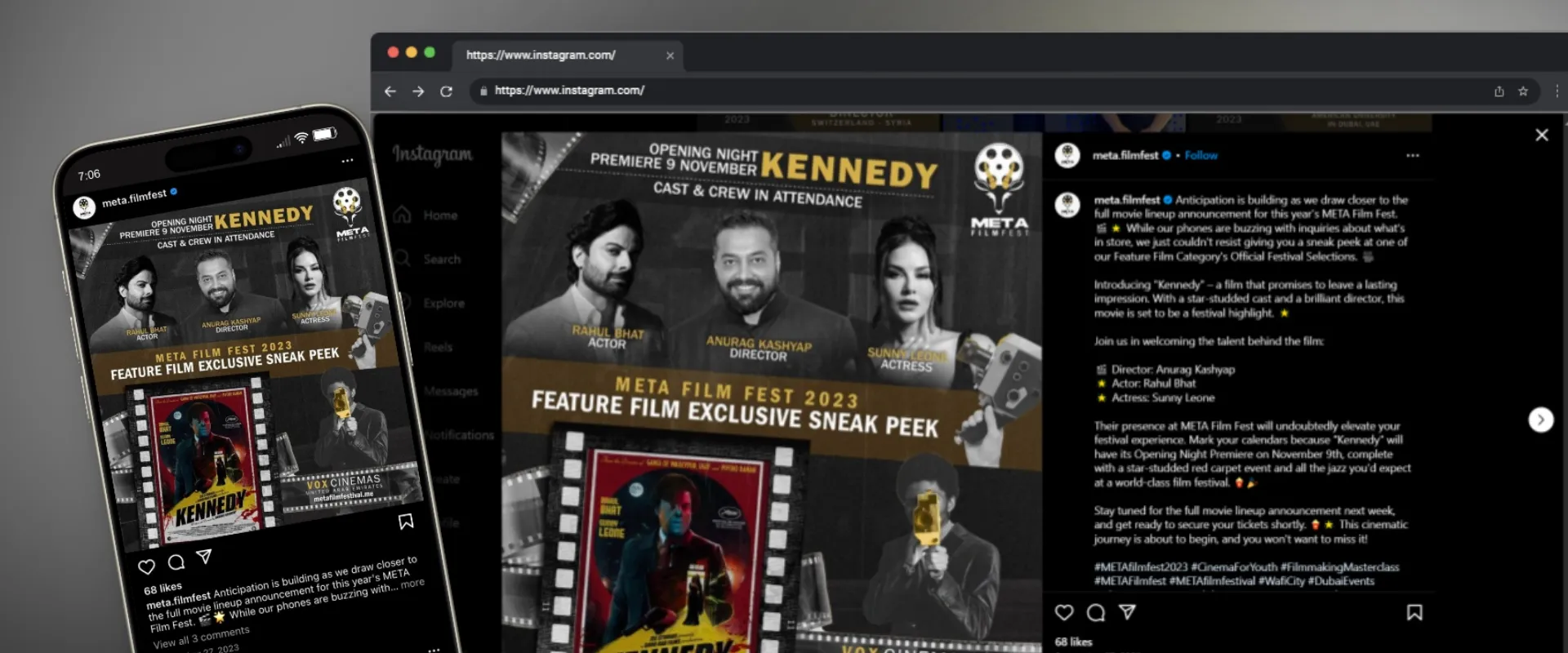Tap meta.filmfest avatar on phone header
Viewport: 1568px width, 653px height.
(x=84, y=207)
